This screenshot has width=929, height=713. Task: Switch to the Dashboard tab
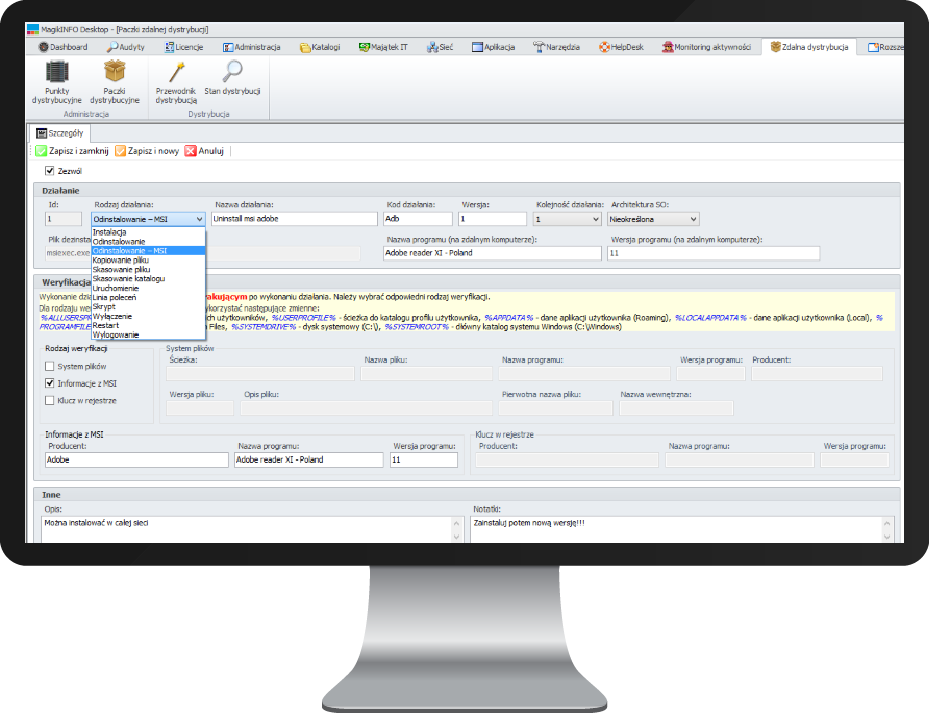pos(63,47)
